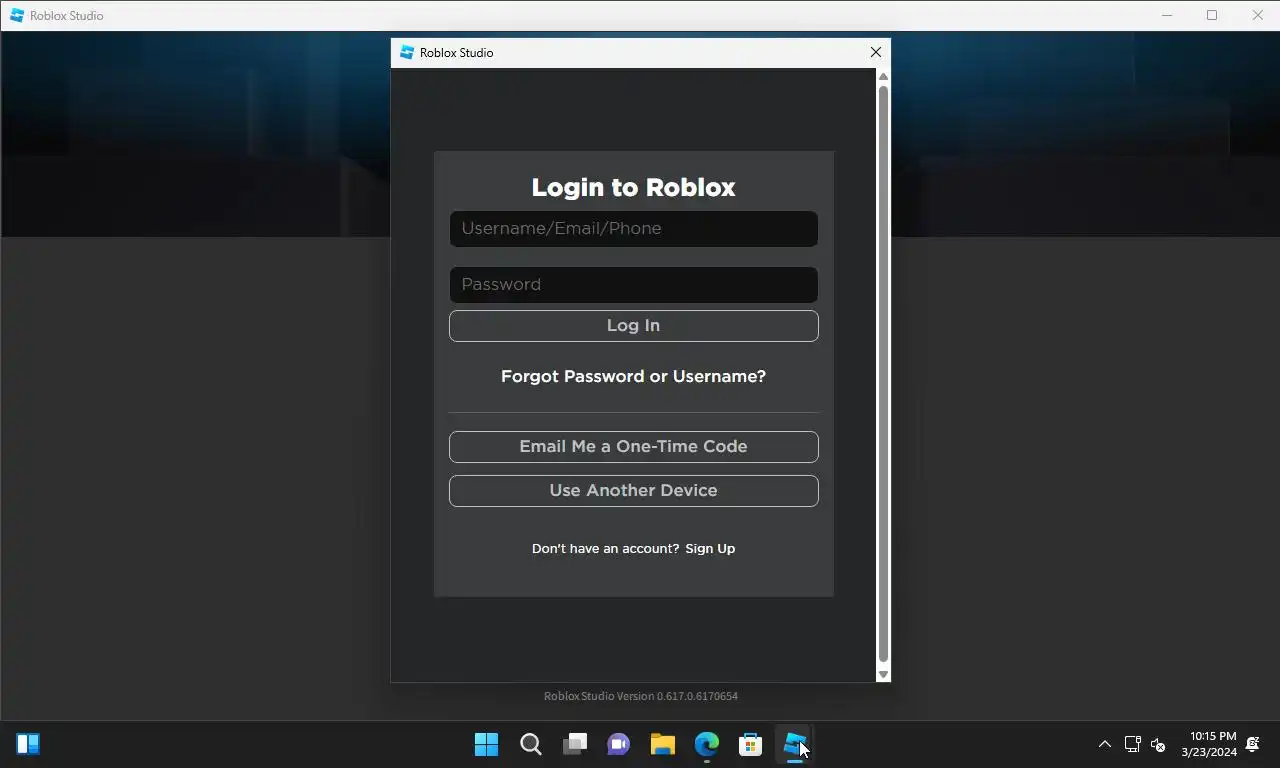Select Roblox Studio taskbar icon

795,745
